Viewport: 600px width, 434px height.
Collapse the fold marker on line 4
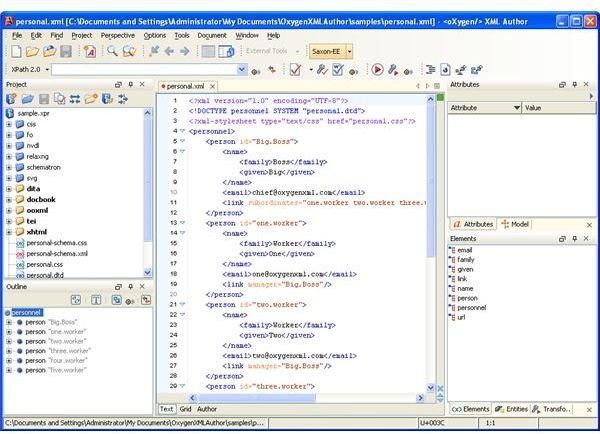(x=182, y=131)
